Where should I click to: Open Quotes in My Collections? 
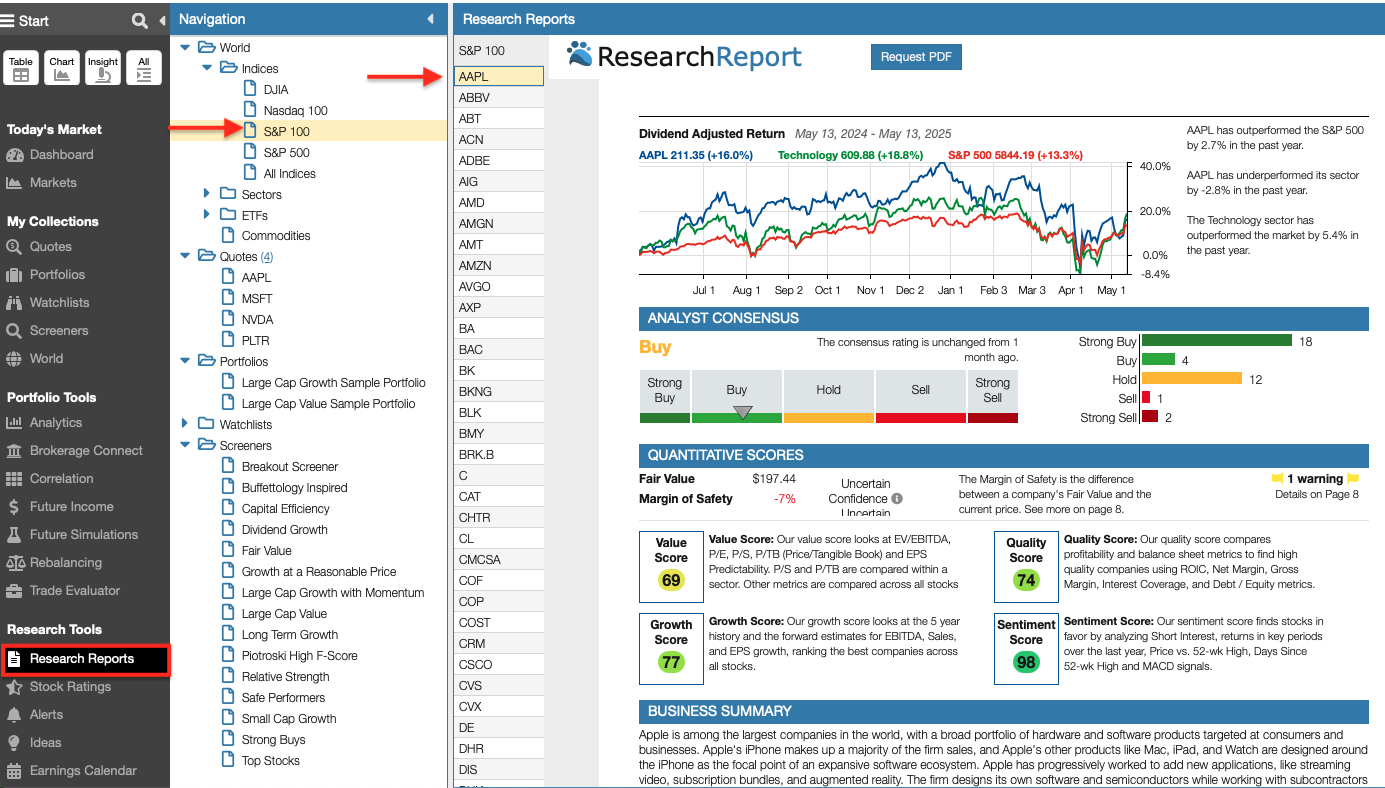tap(50, 247)
